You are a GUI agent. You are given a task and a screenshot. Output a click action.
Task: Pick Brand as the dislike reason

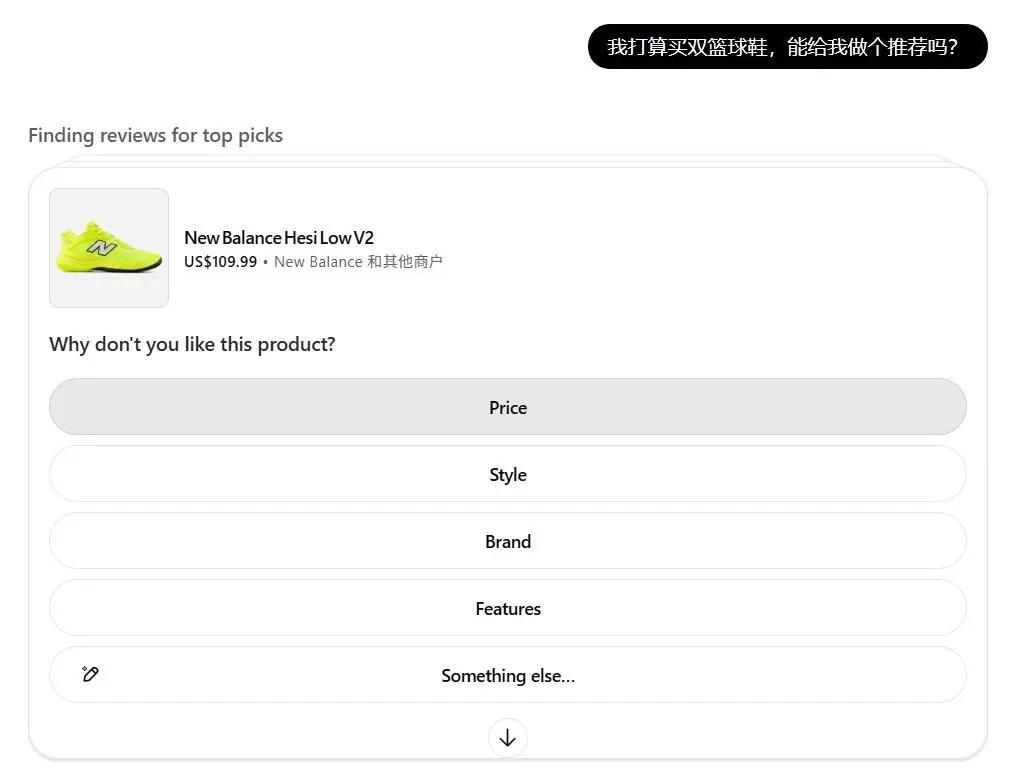pyautogui.click(x=507, y=541)
